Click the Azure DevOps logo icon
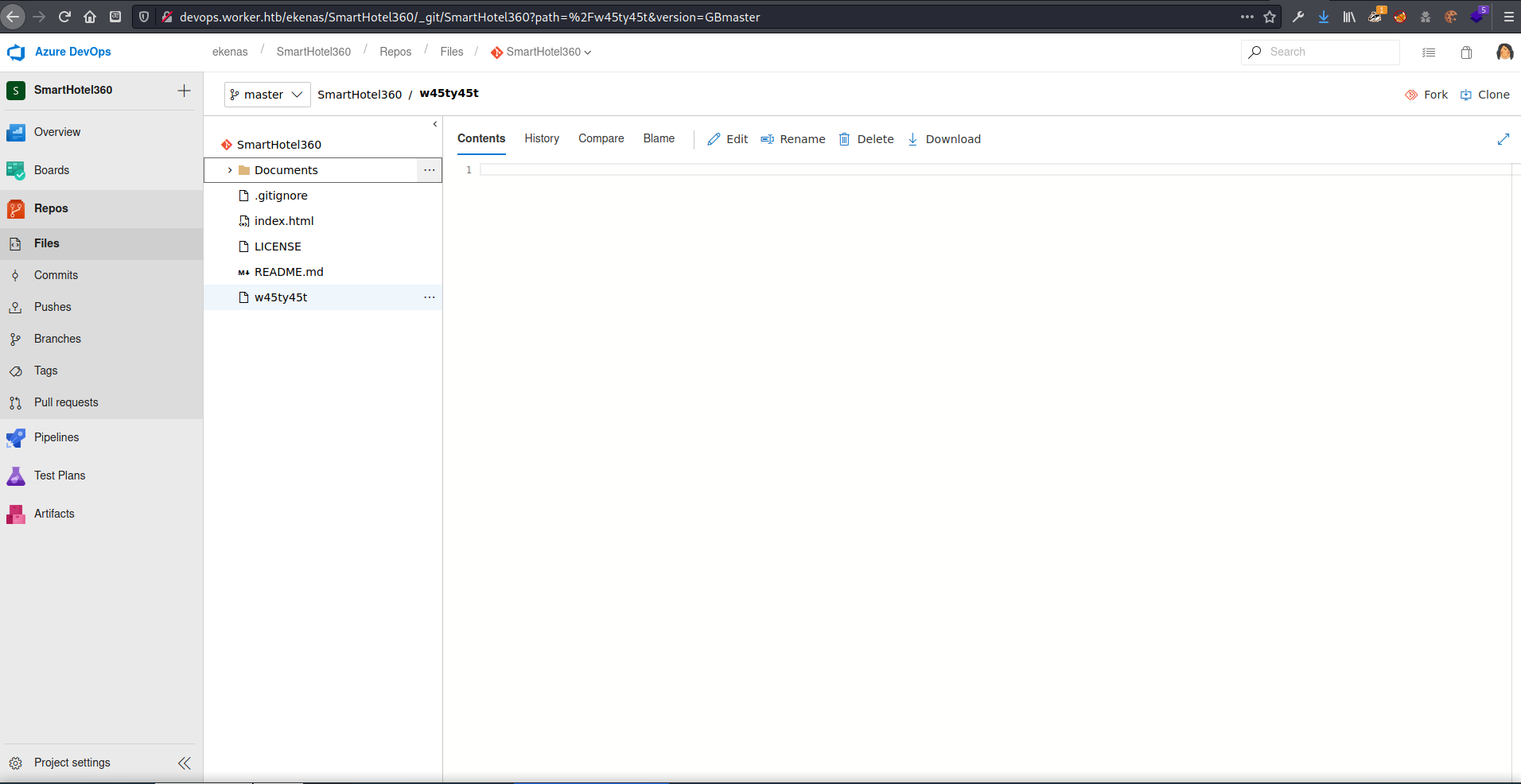This screenshot has width=1521, height=784. point(16,52)
